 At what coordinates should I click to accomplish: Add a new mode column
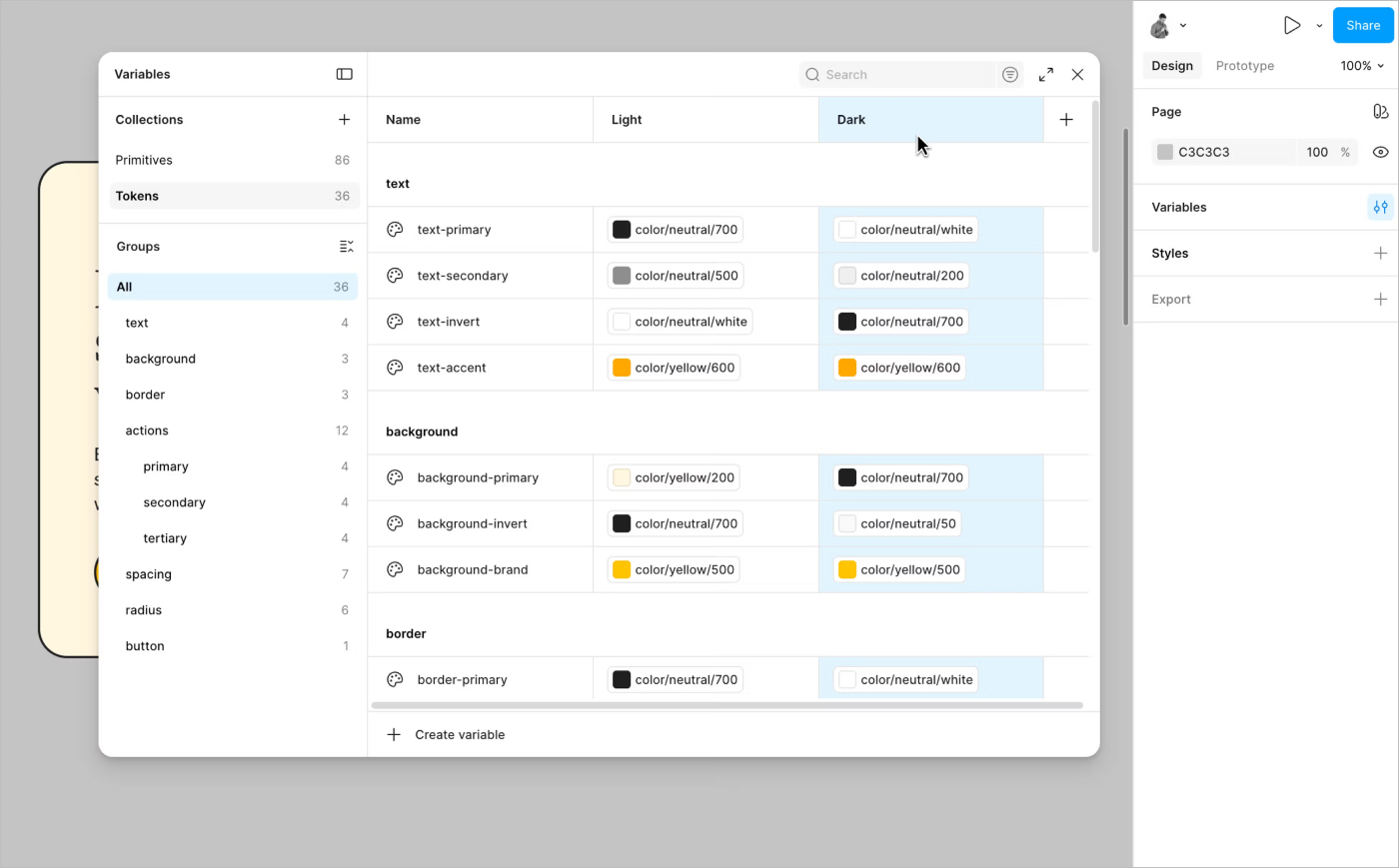tap(1066, 120)
